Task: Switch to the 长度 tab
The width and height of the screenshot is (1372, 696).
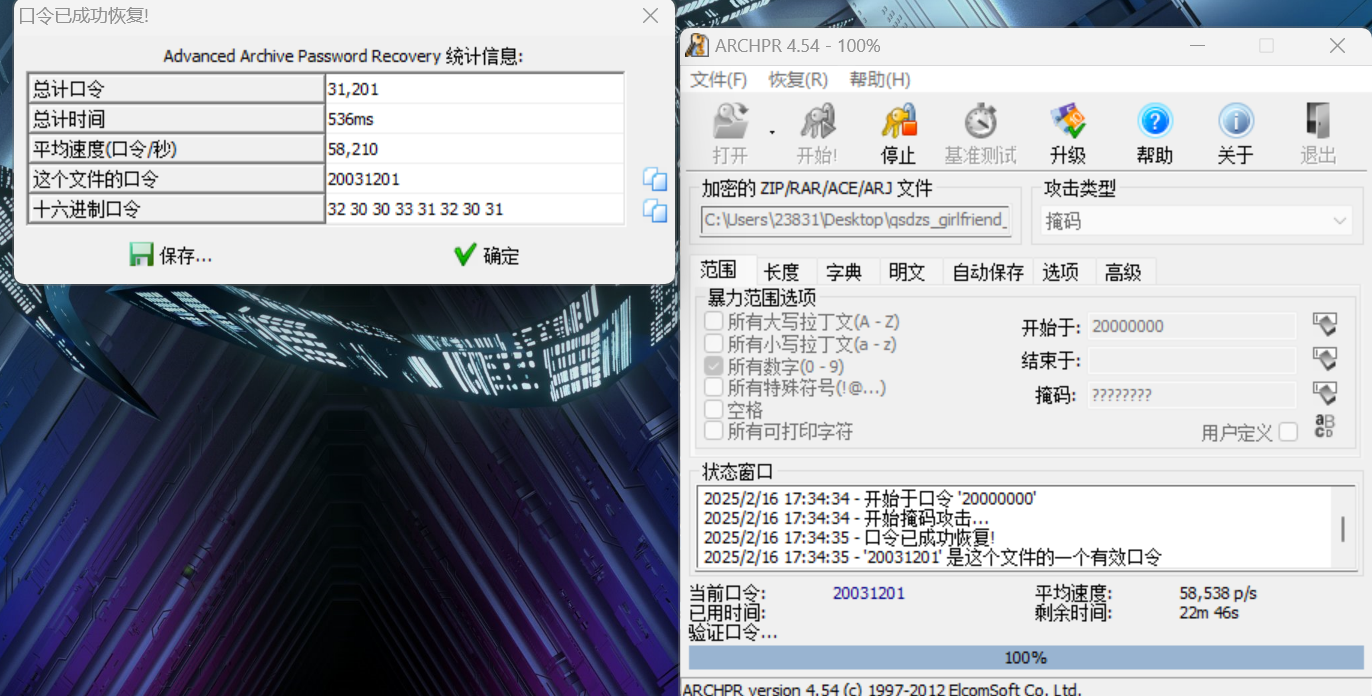Action: coord(781,272)
